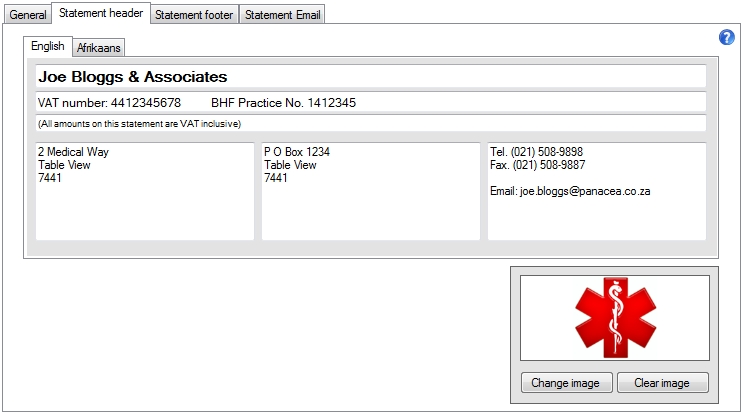Click the Clear image button
This screenshot has height=414, width=743.
tap(661, 383)
